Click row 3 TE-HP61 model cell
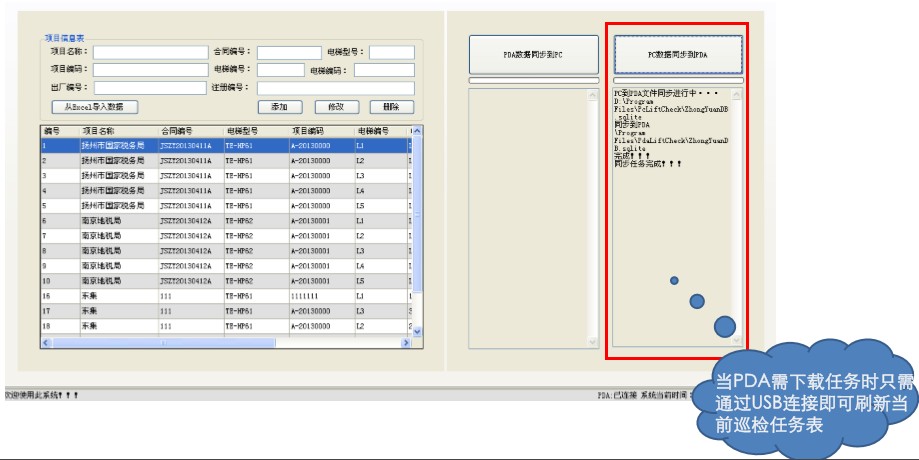This screenshot has height=460, width=919. (x=257, y=176)
